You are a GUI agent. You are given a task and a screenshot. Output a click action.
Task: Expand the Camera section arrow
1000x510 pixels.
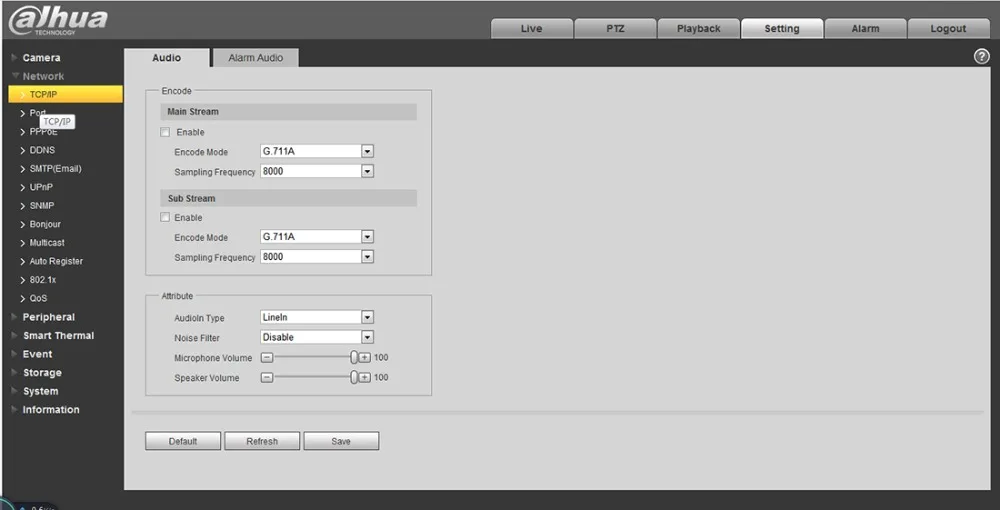click(x=15, y=57)
